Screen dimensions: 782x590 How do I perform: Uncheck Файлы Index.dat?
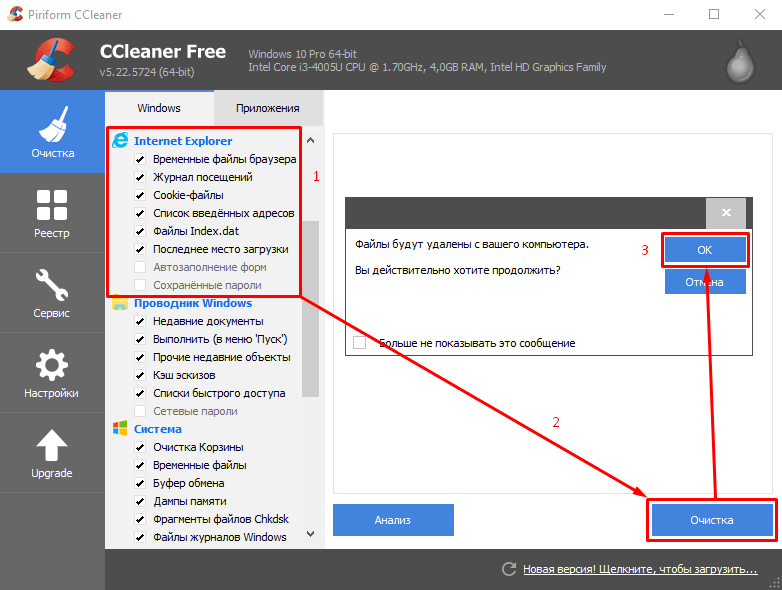point(140,231)
